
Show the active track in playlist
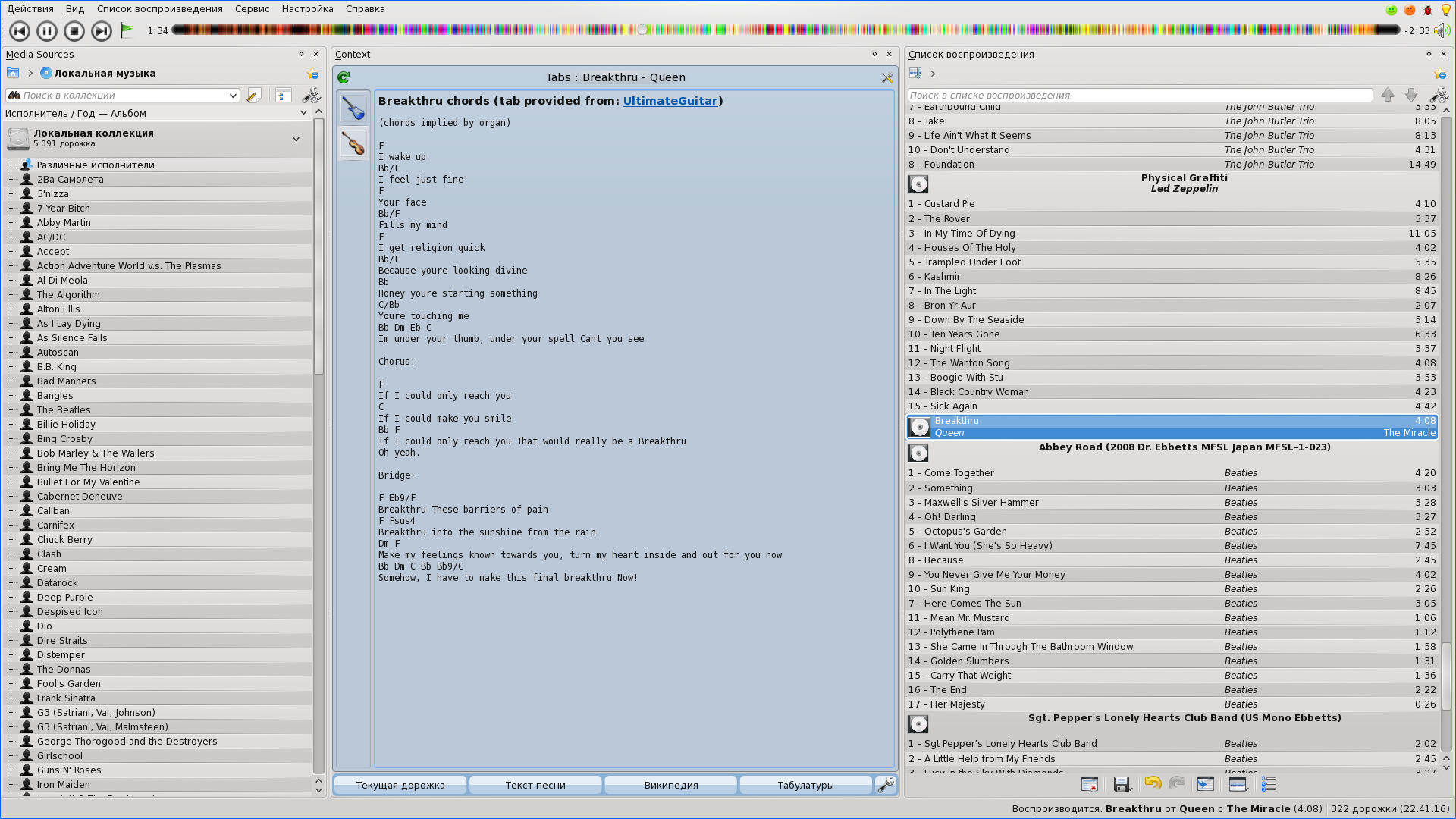click(x=1205, y=784)
